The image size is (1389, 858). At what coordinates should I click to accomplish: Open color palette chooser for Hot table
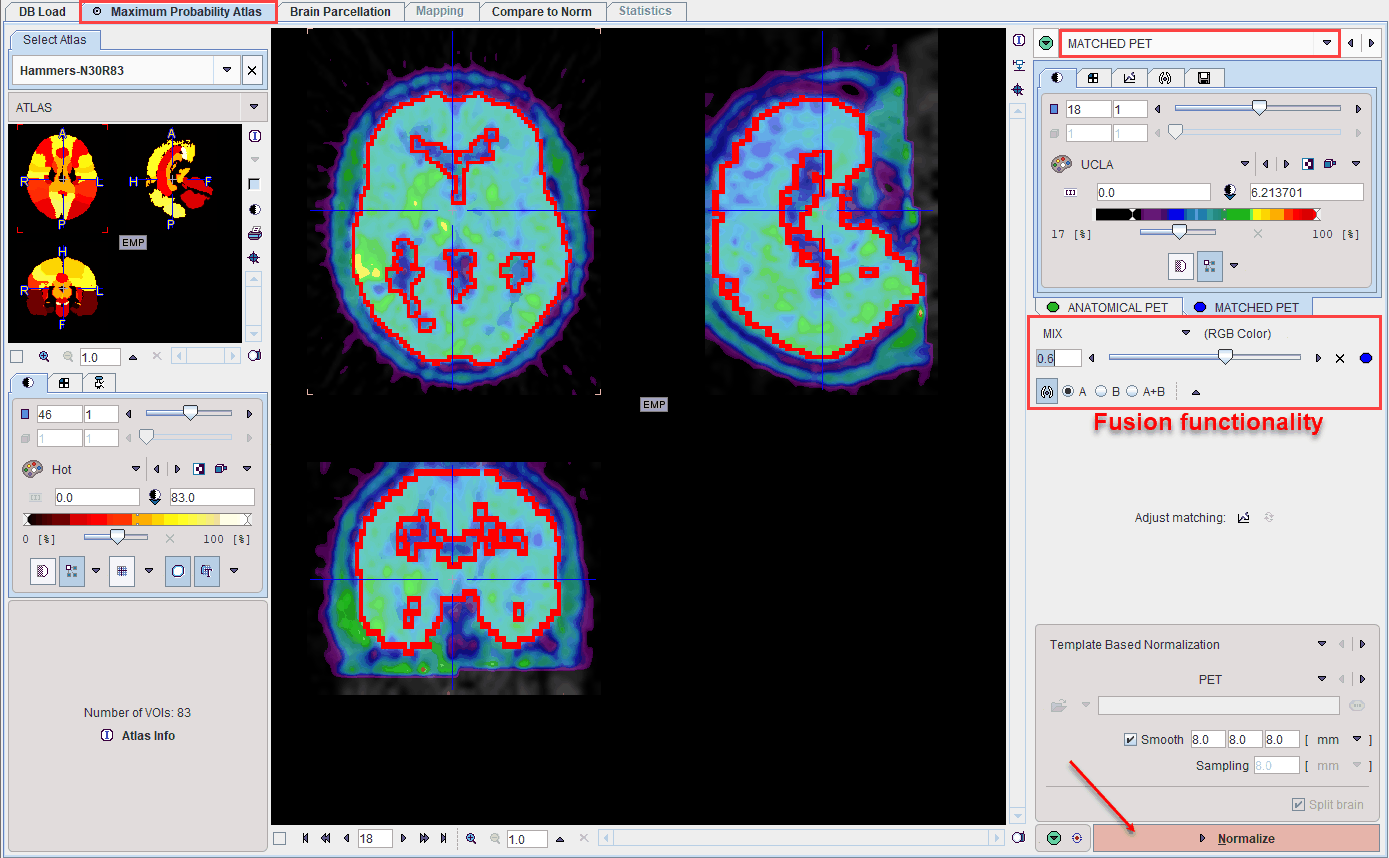(33, 469)
